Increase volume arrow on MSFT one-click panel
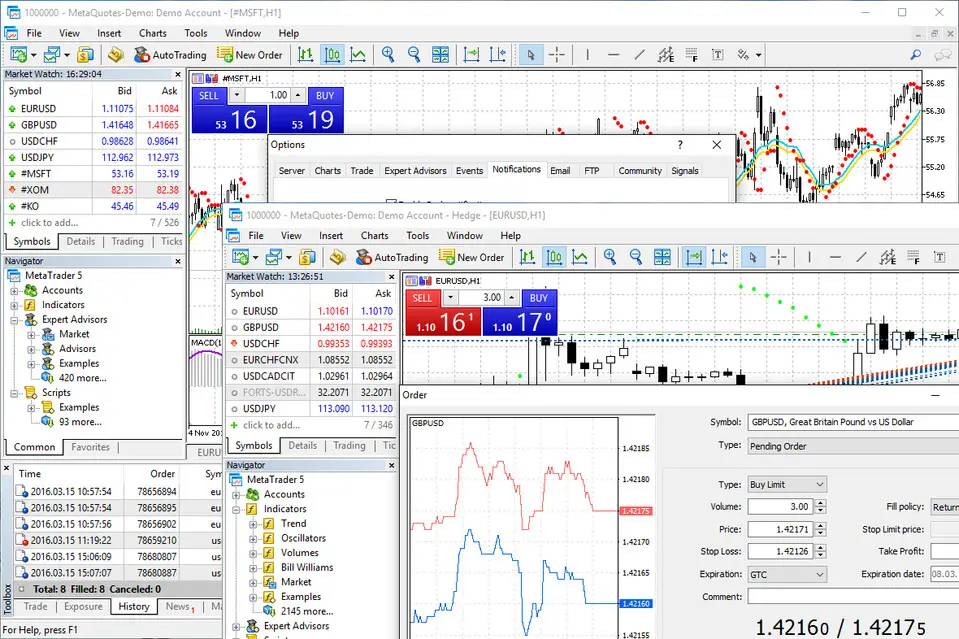Viewport: 959px width, 639px height. 297,95
